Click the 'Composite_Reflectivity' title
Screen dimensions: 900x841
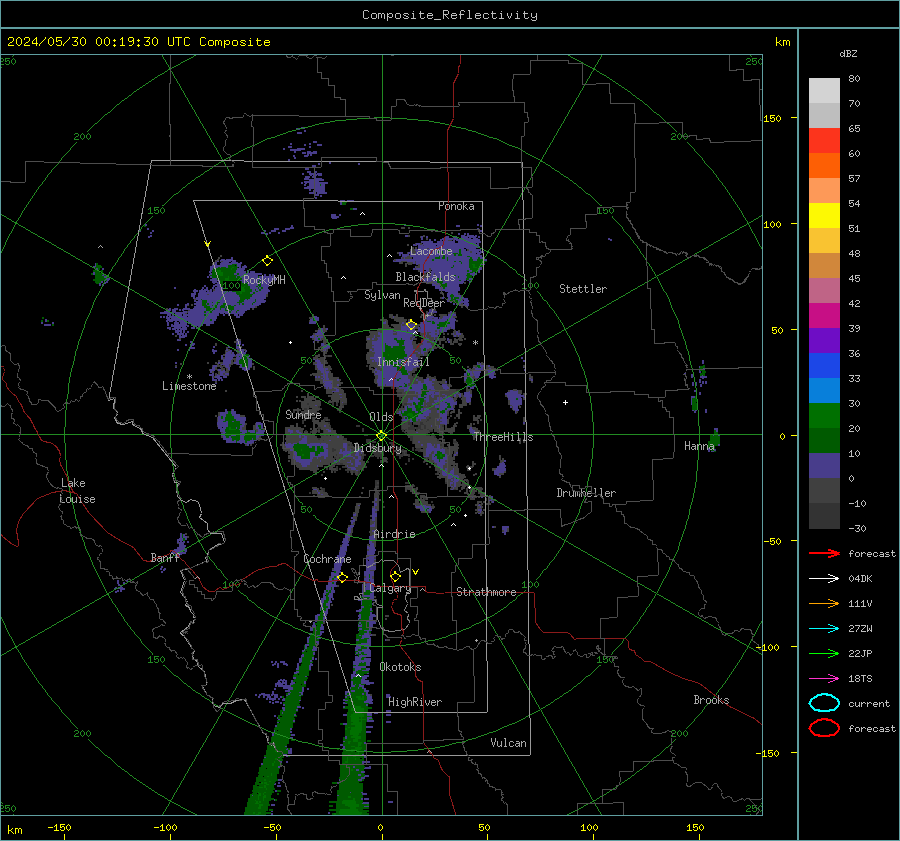(x=450, y=15)
